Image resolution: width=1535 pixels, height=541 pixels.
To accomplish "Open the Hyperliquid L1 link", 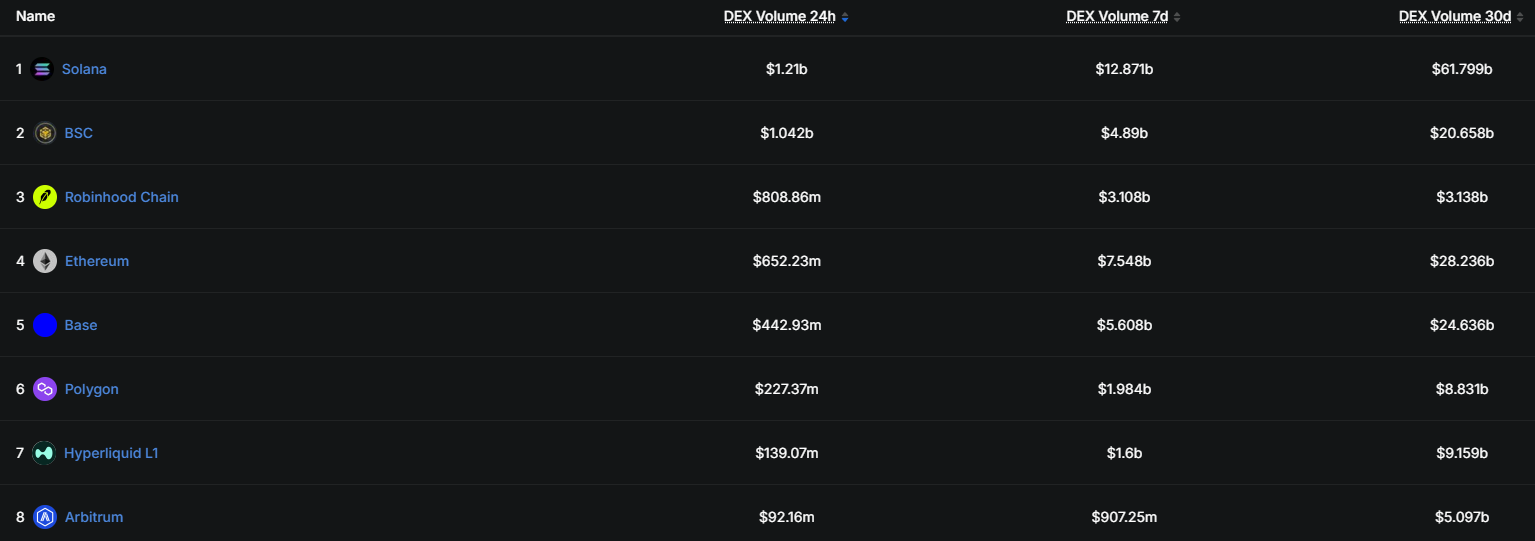I will pos(111,453).
